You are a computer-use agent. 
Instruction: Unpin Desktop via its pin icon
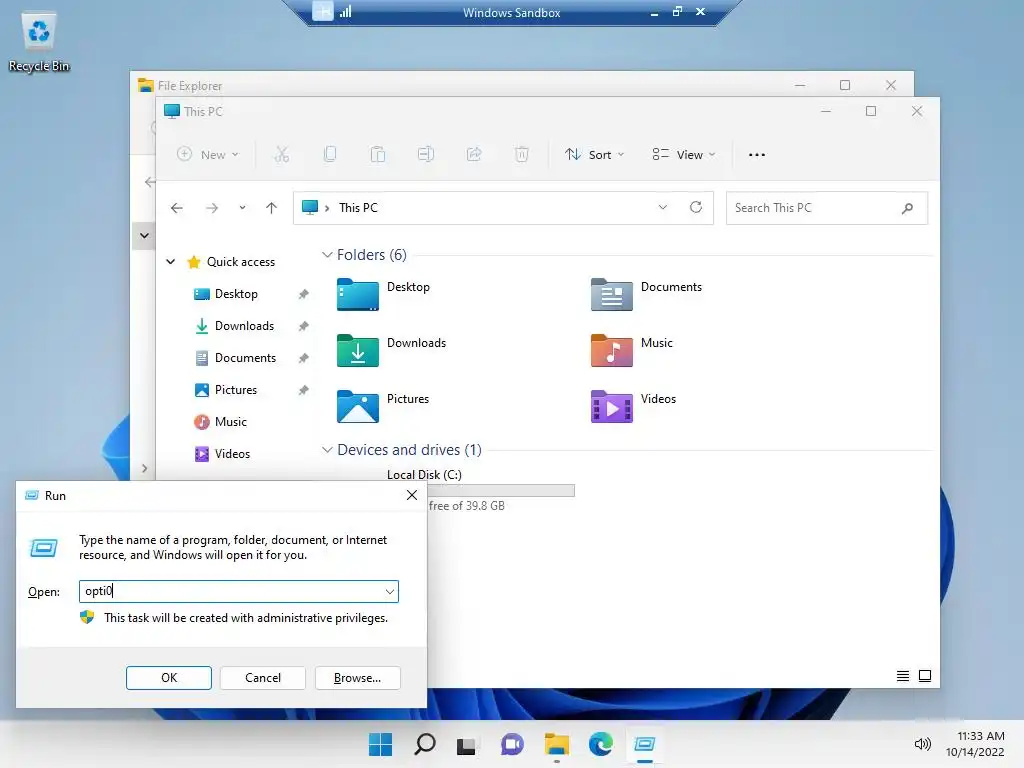click(304, 294)
